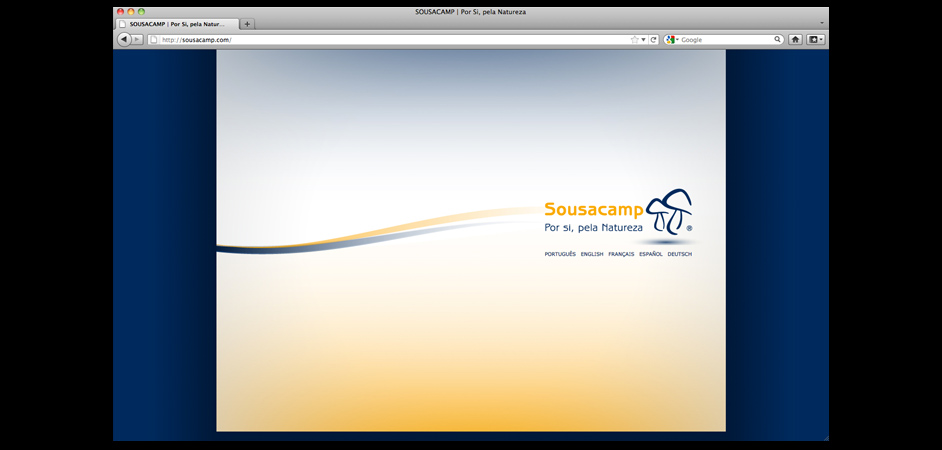Click the Sousacamp mushroom logo
Screen dimensions: 942x450
[669, 212]
